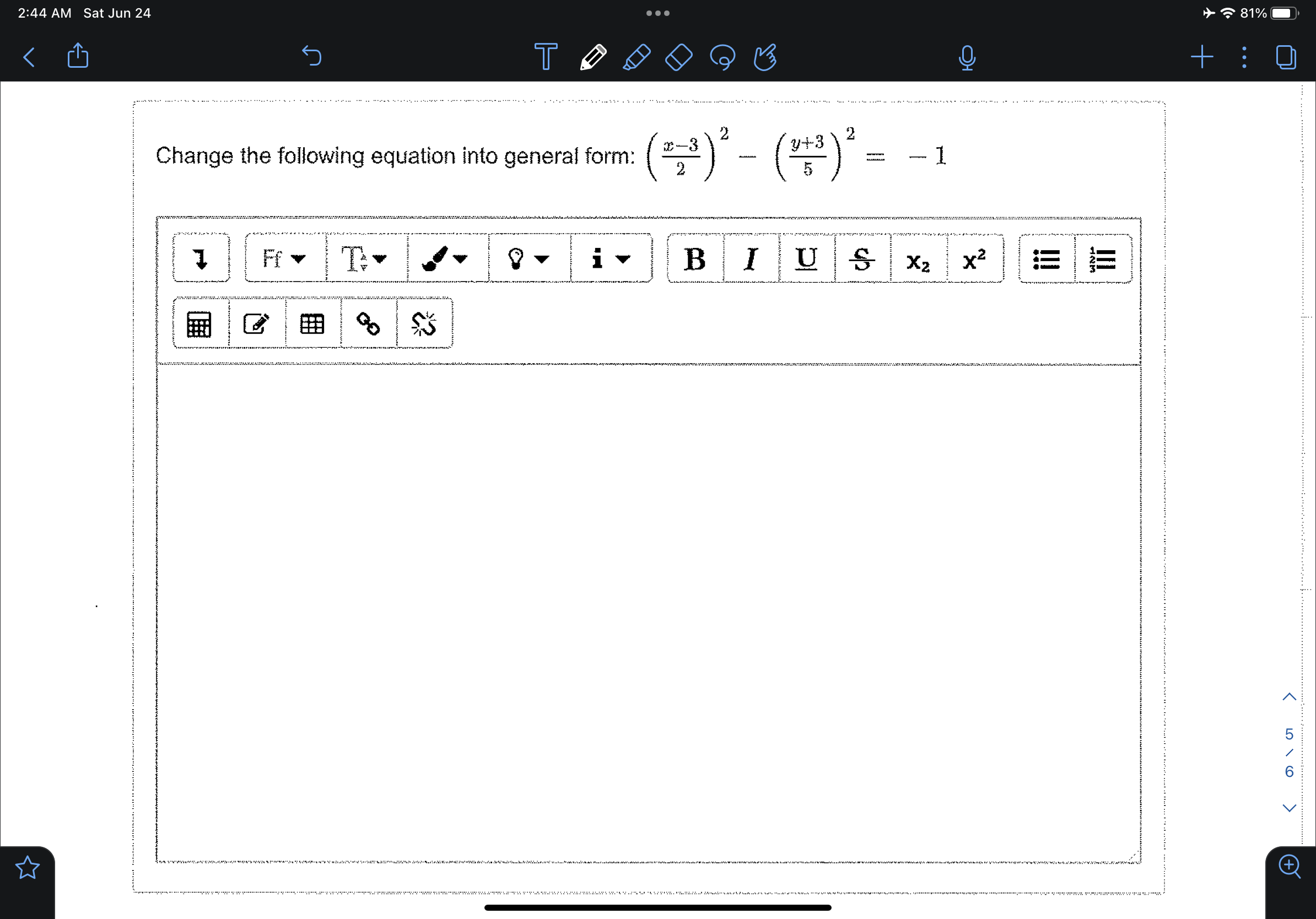The width and height of the screenshot is (1316, 919).
Task: Select the Lasso selection tool
Action: point(723,57)
